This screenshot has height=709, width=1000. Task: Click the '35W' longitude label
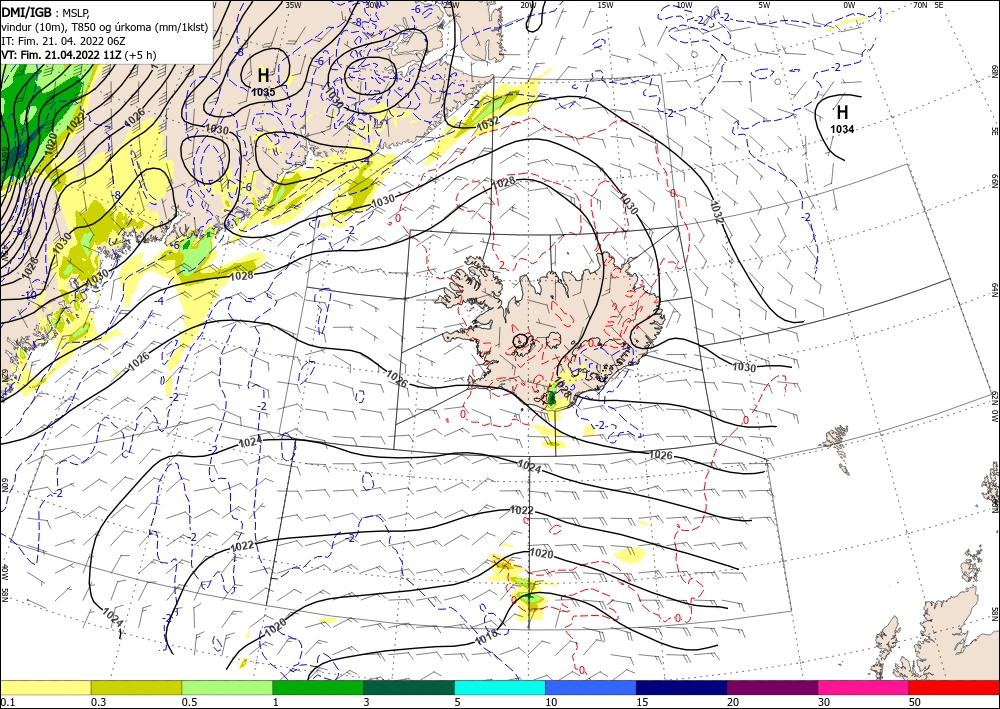(293, 5)
